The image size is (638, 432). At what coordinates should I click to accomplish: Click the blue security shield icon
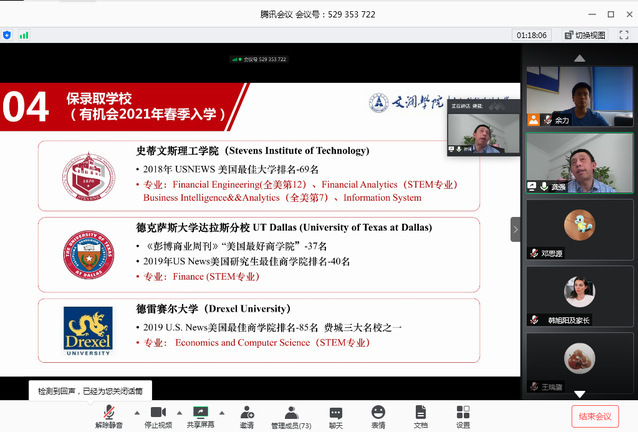[7, 35]
